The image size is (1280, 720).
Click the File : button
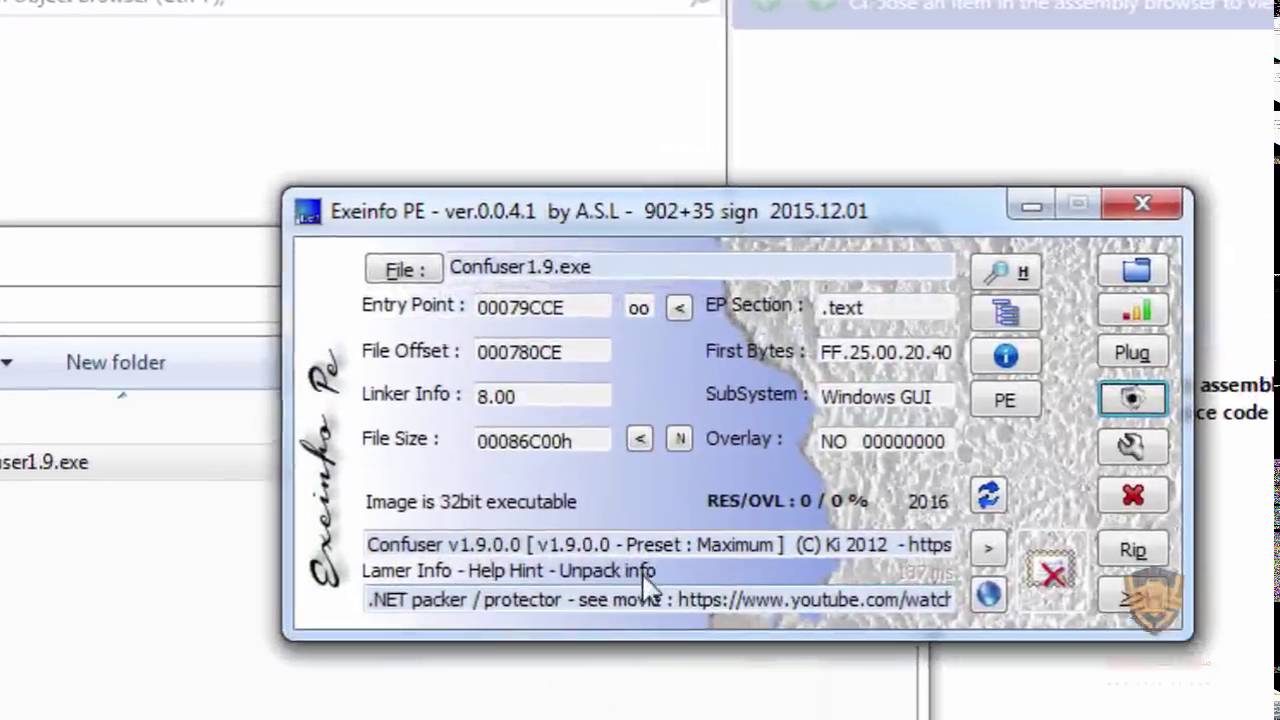click(403, 269)
